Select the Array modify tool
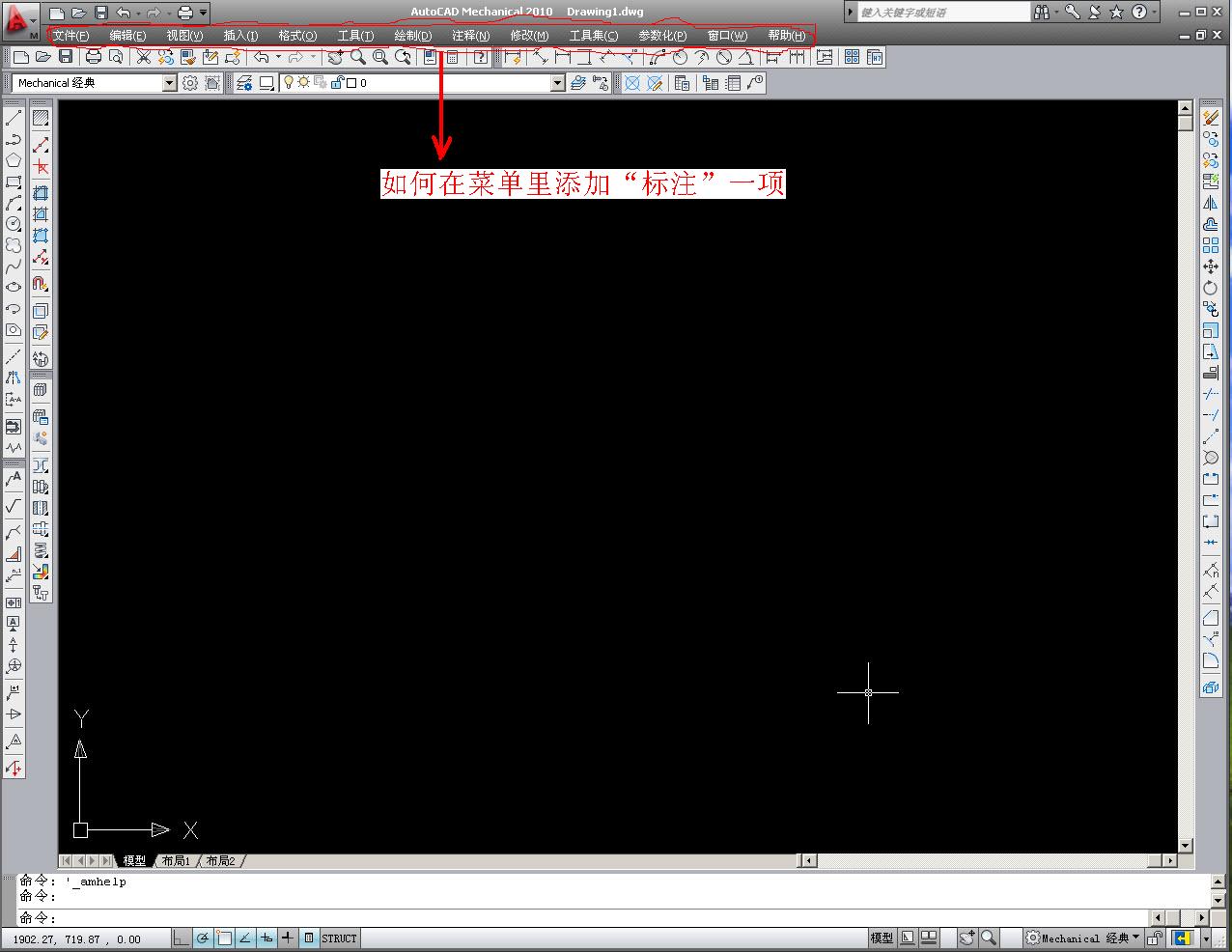1232x952 pixels. (1211, 245)
